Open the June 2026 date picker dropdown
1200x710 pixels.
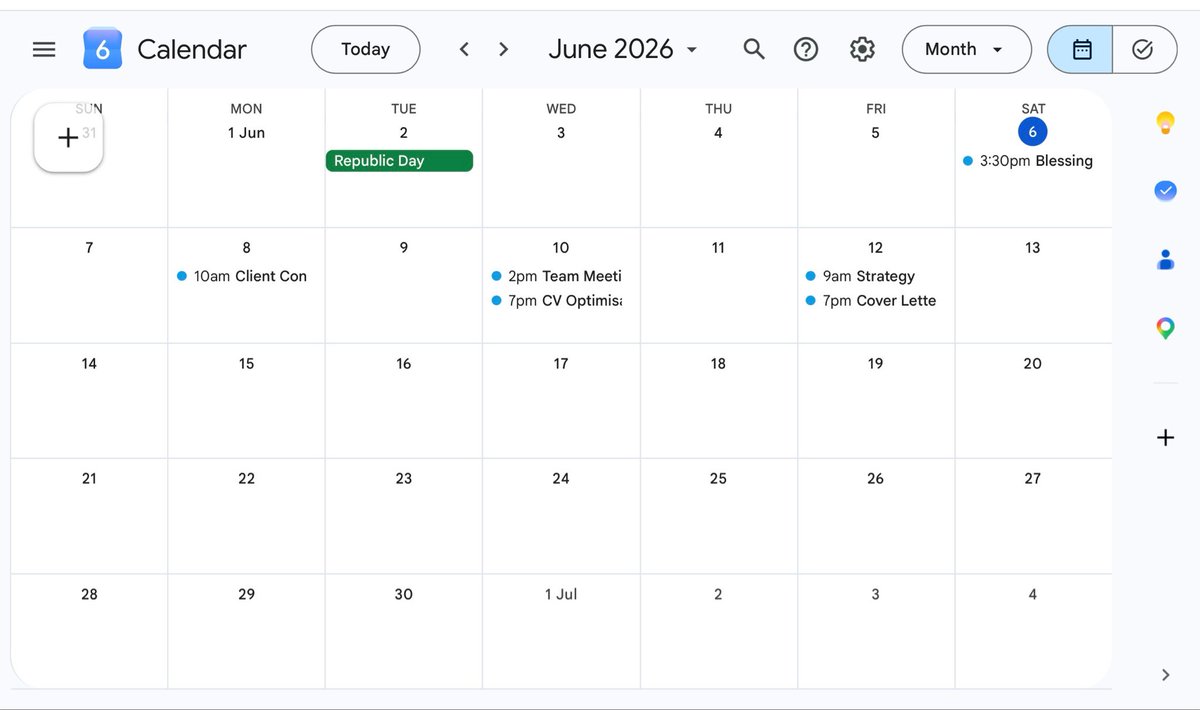coord(623,49)
